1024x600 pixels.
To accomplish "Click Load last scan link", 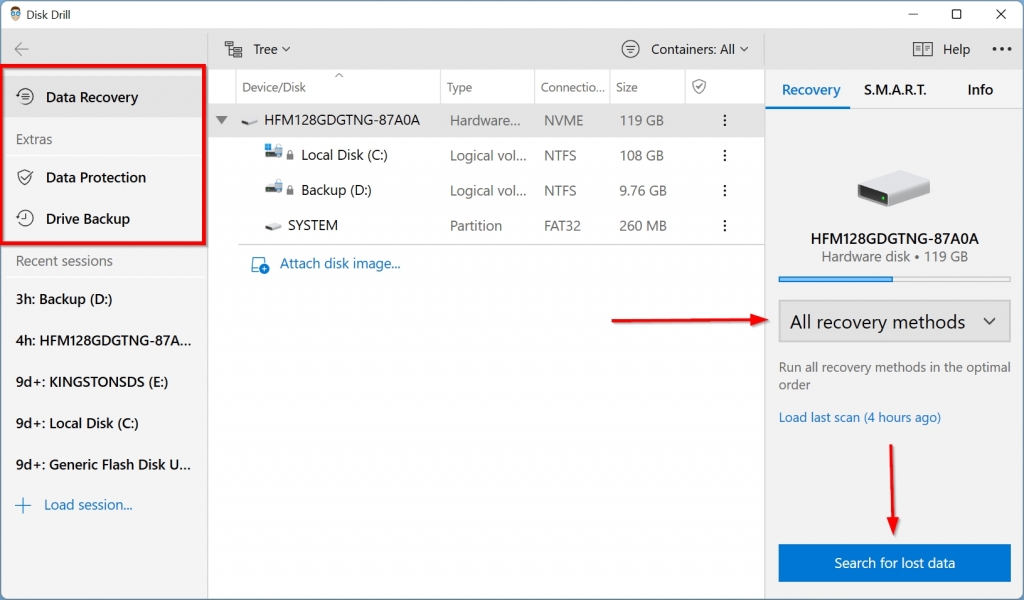I will pyautogui.click(x=858, y=417).
